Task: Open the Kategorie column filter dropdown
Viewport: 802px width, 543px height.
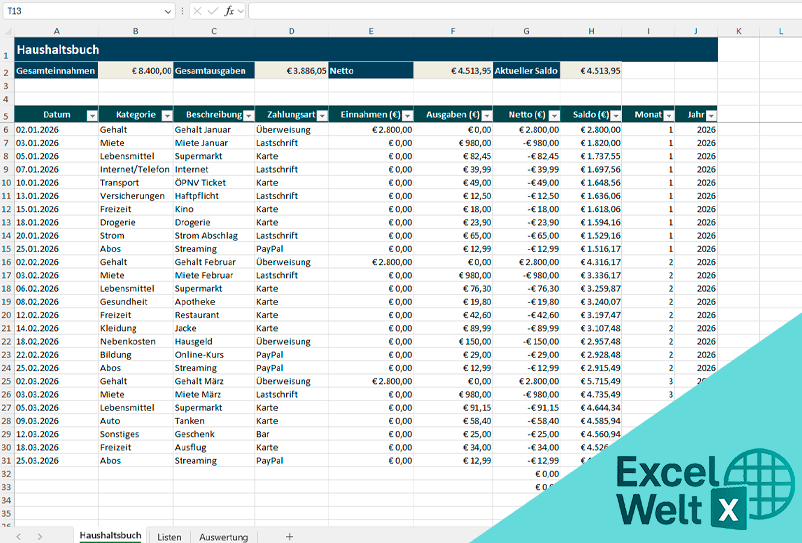Action: click(x=166, y=115)
